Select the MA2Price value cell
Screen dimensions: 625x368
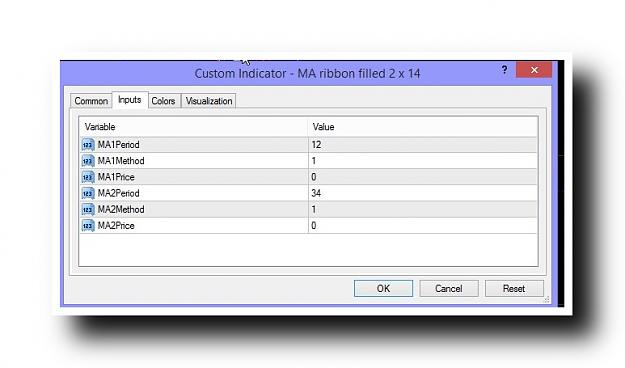tap(423, 226)
